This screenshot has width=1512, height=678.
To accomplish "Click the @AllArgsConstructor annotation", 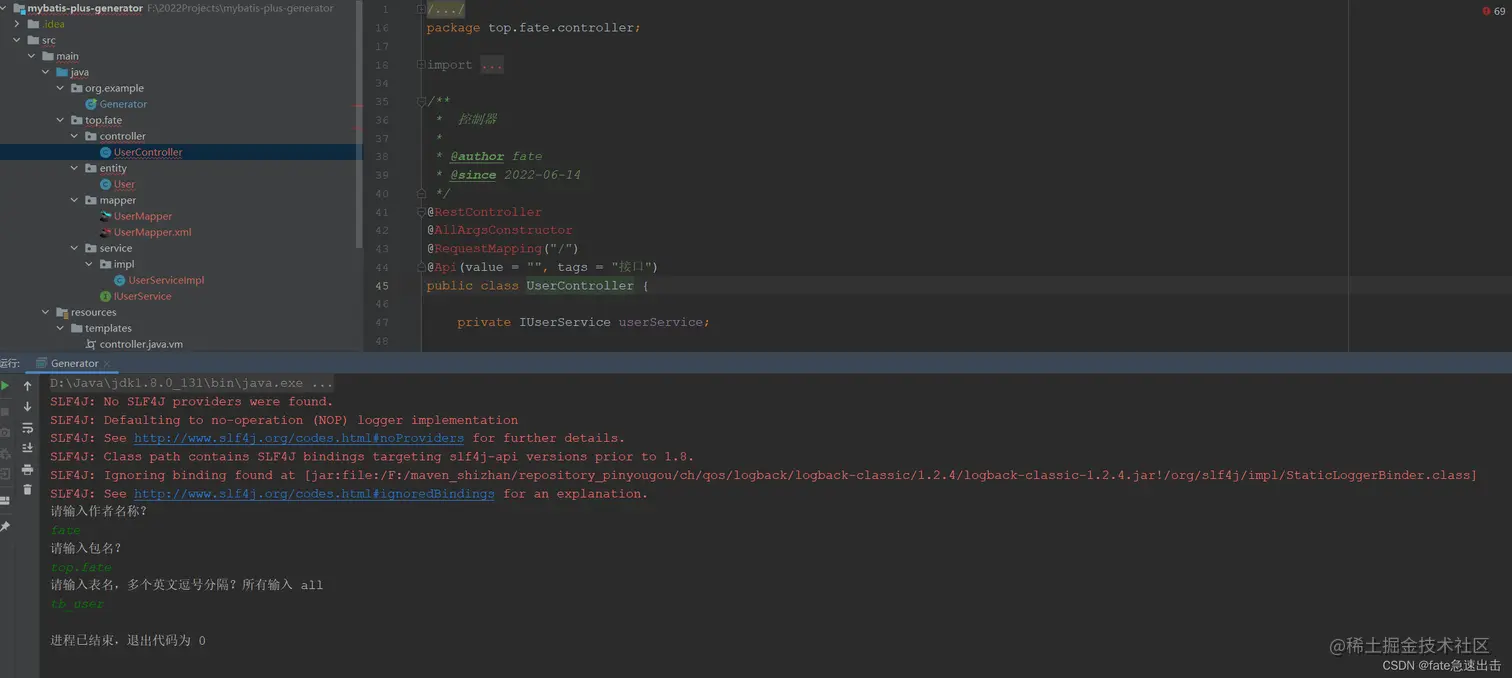I will point(499,230).
